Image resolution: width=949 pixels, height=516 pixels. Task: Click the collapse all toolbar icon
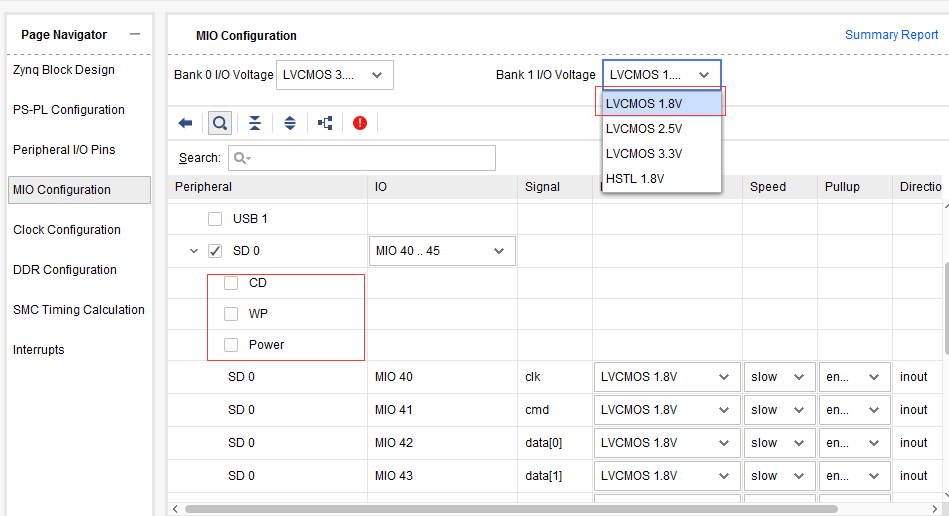click(255, 123)
